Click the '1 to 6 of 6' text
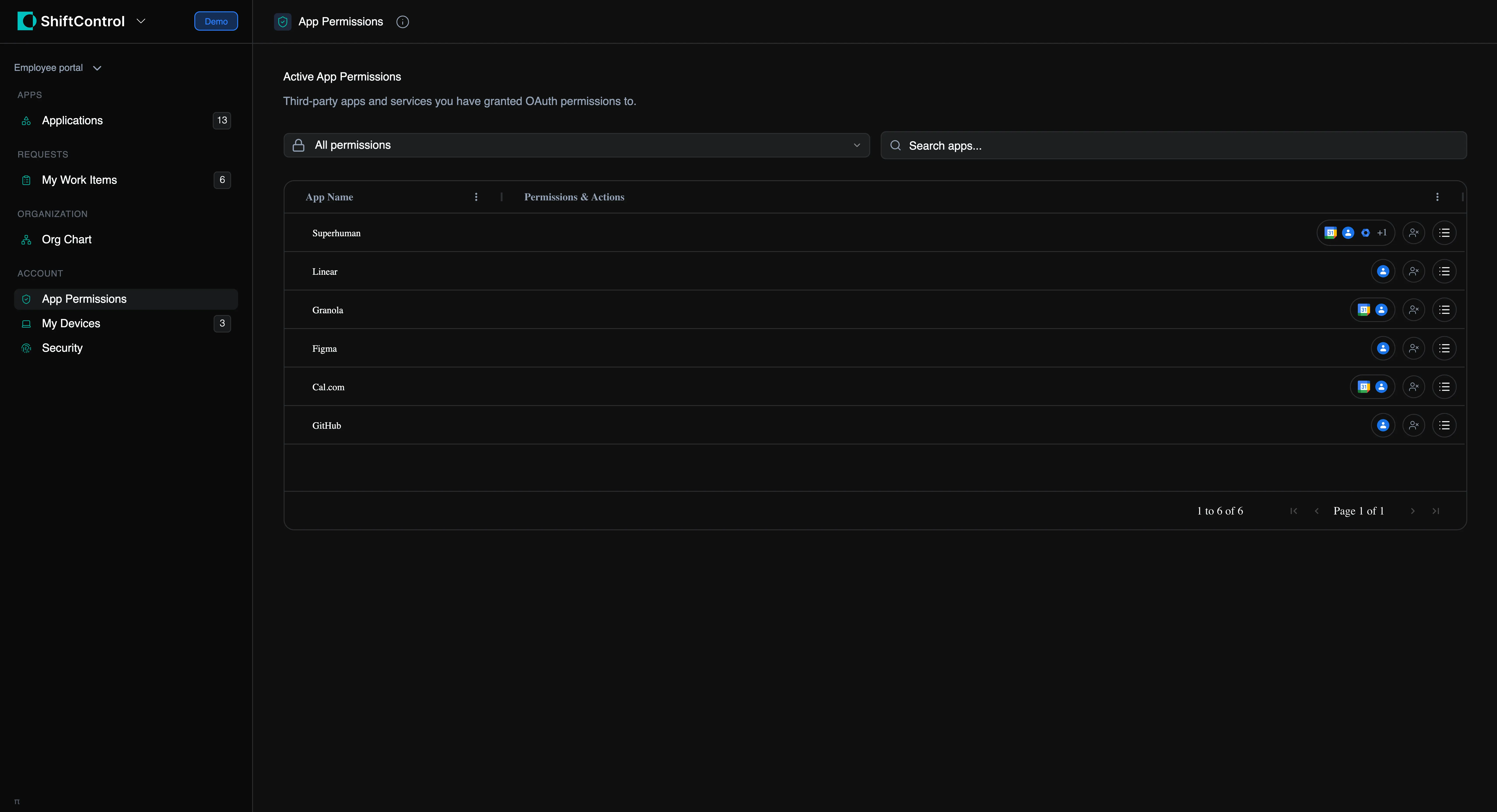Screen dimensions: 1497x812 [1220, 511]
